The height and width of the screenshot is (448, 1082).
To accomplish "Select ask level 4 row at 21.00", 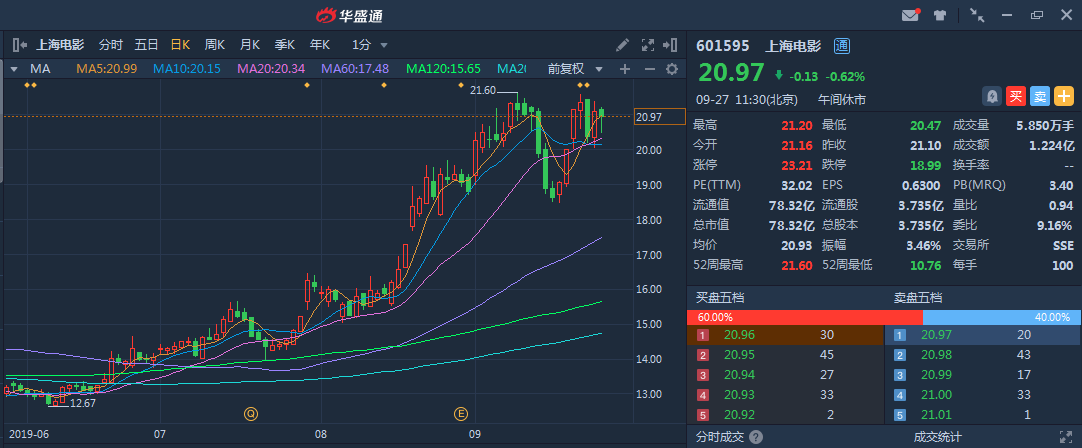I will [x=983, y=396].
